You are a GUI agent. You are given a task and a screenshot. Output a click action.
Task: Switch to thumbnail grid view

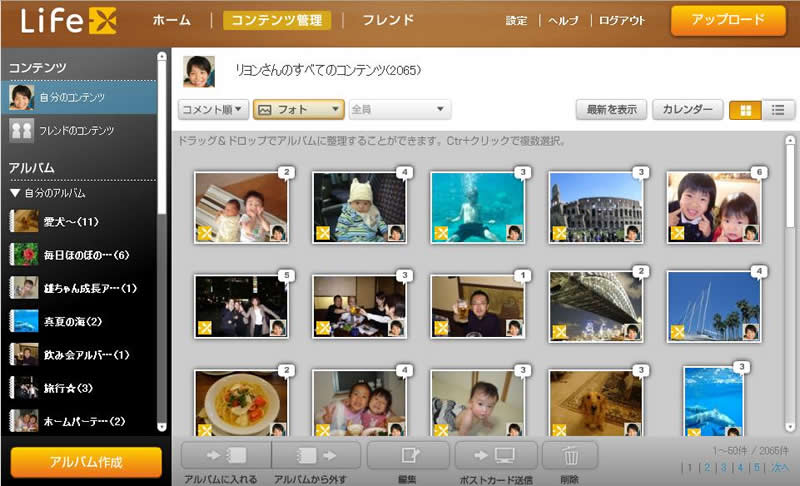[x=745, y=110]
